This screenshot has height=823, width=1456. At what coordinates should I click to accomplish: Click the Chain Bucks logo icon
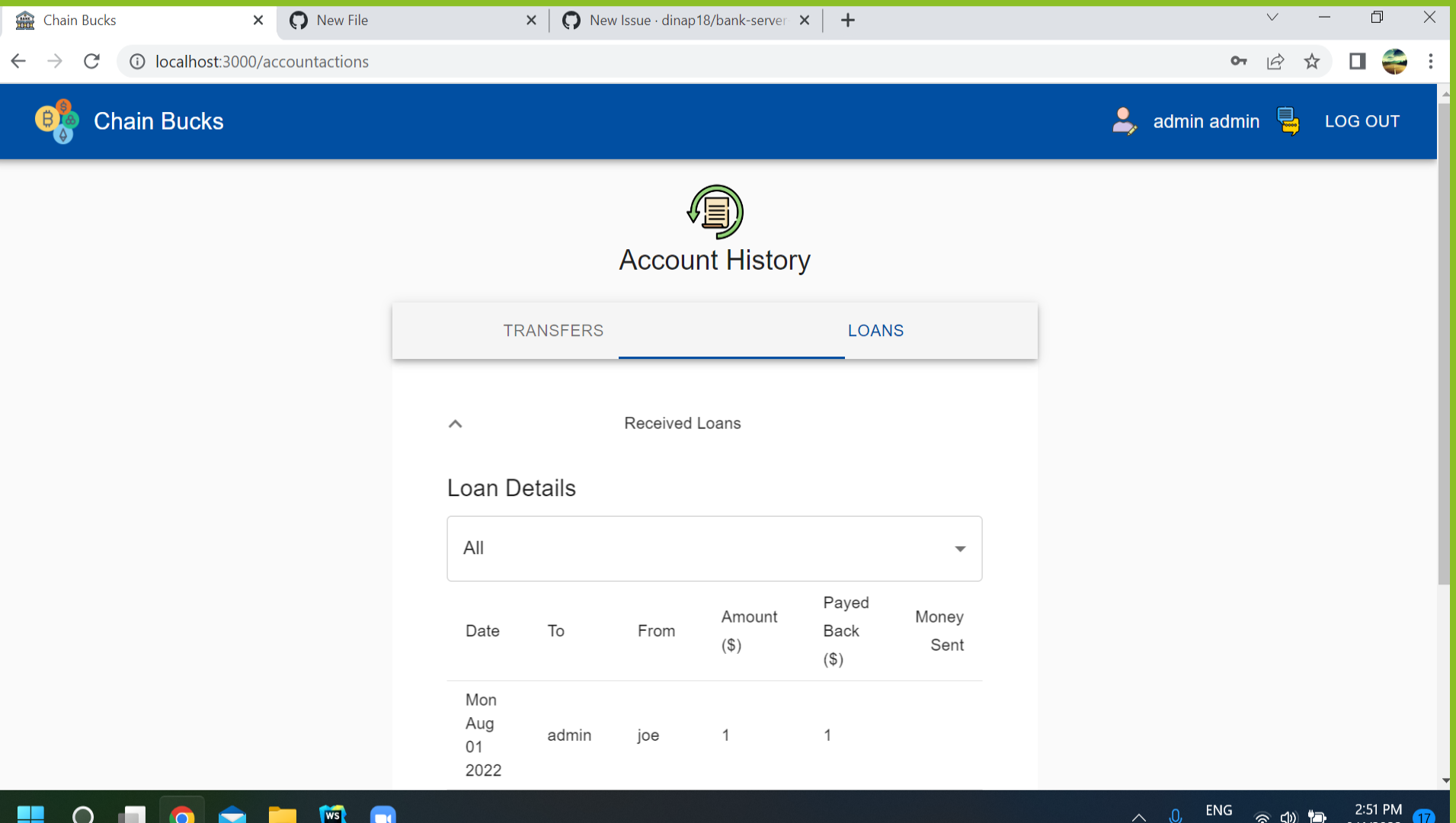56,120
